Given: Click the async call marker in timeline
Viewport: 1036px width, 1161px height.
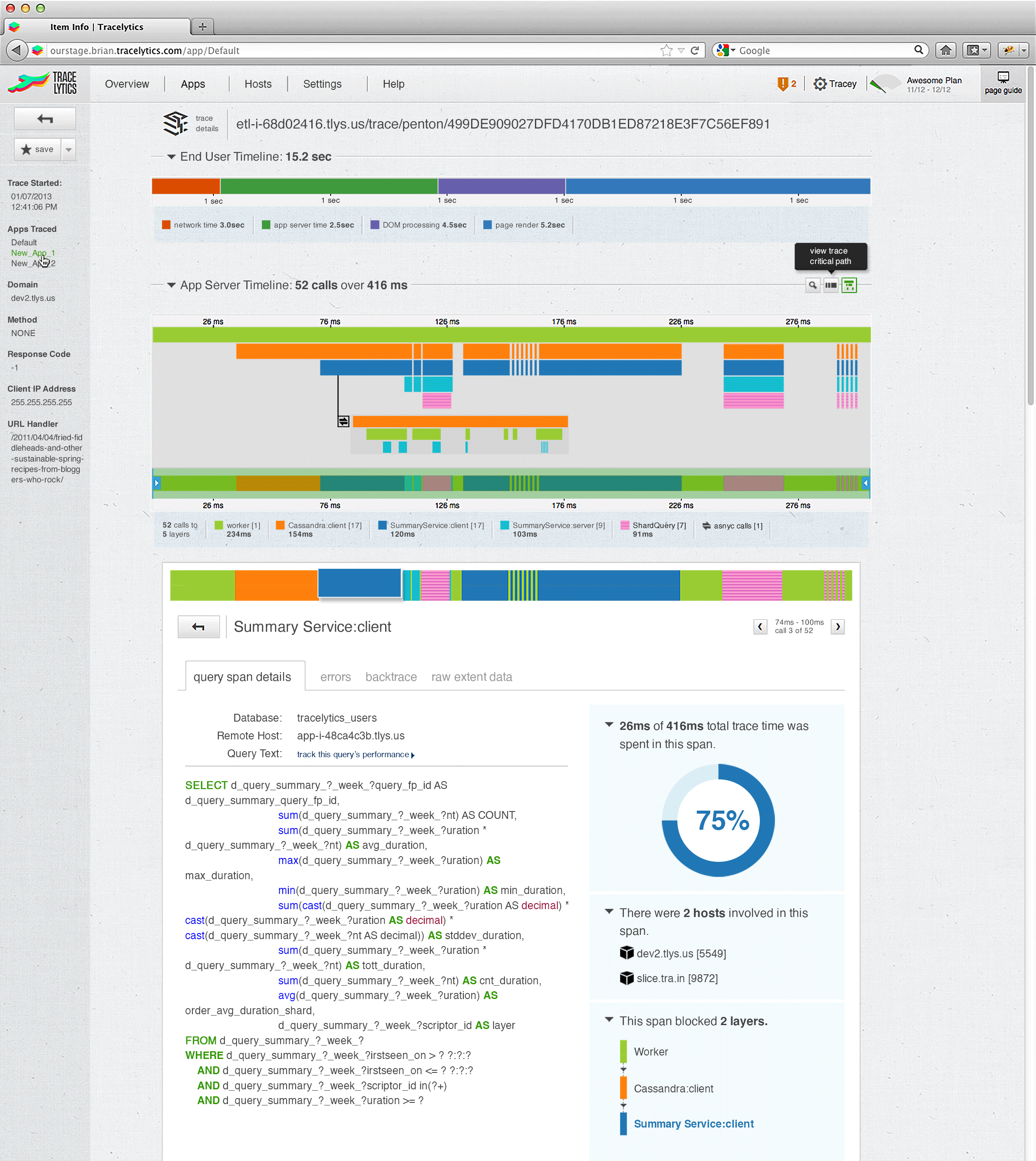Looking at the screenshot, I should (343, 421).
